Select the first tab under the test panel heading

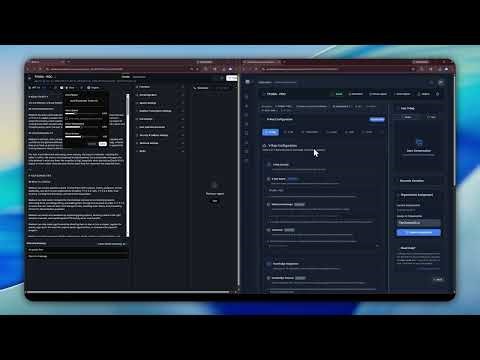pyautogui.click(x=408, y=117)
